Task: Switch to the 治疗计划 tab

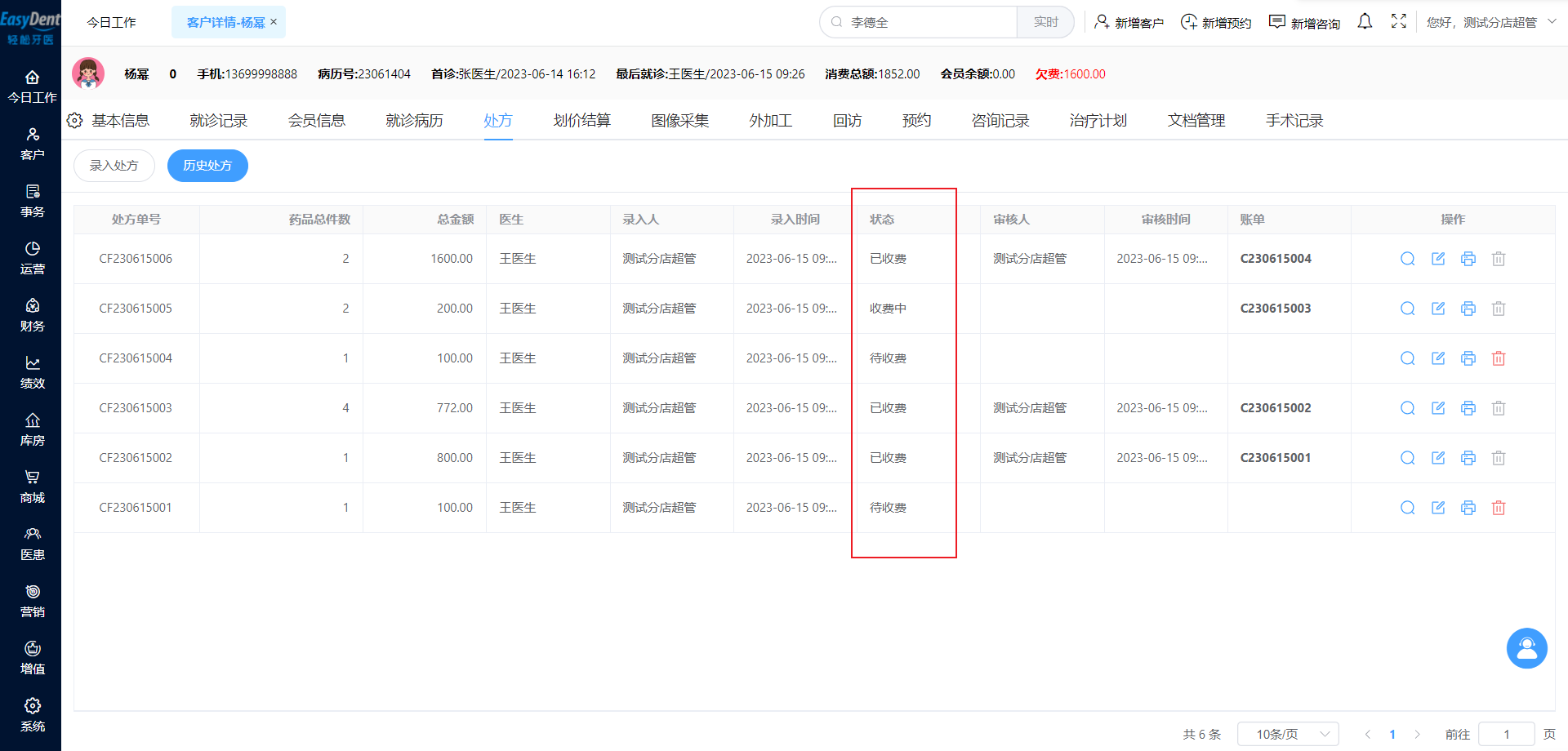Action: pyautogui.click(x=1098, y=121)
